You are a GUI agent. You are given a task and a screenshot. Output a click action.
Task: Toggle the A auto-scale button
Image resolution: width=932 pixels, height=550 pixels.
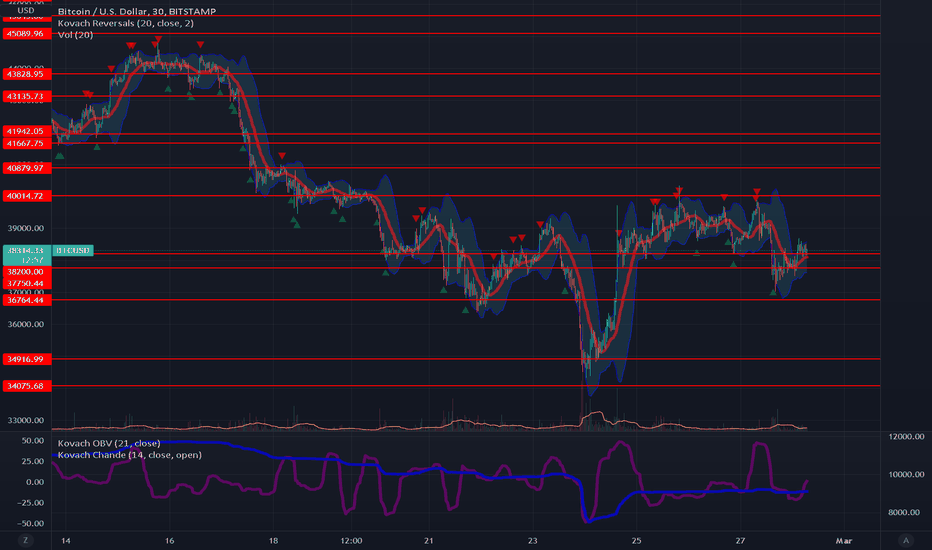906,540
